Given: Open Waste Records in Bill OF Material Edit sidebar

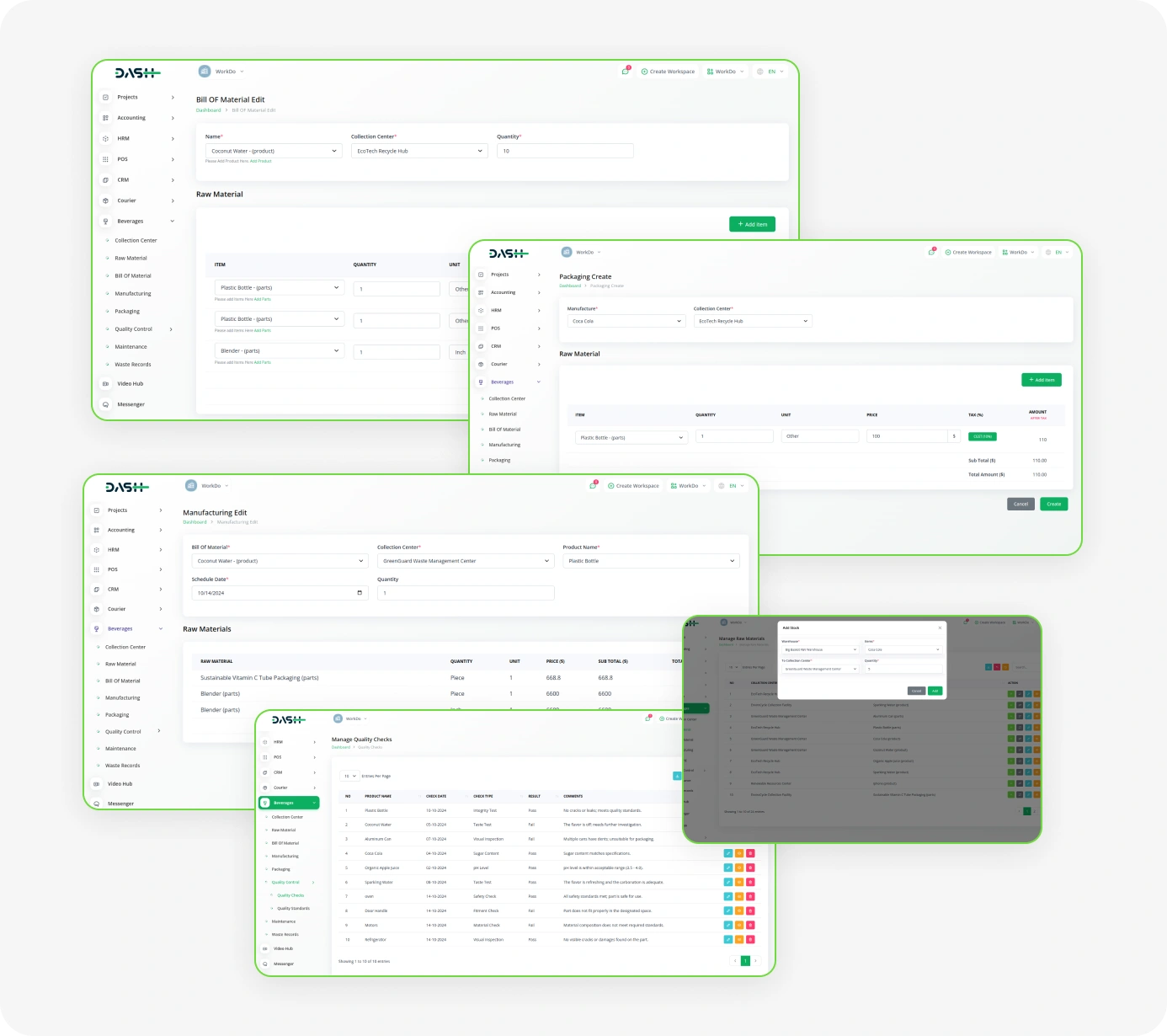Looking at the screenshot, I should [x=133, y=365].
